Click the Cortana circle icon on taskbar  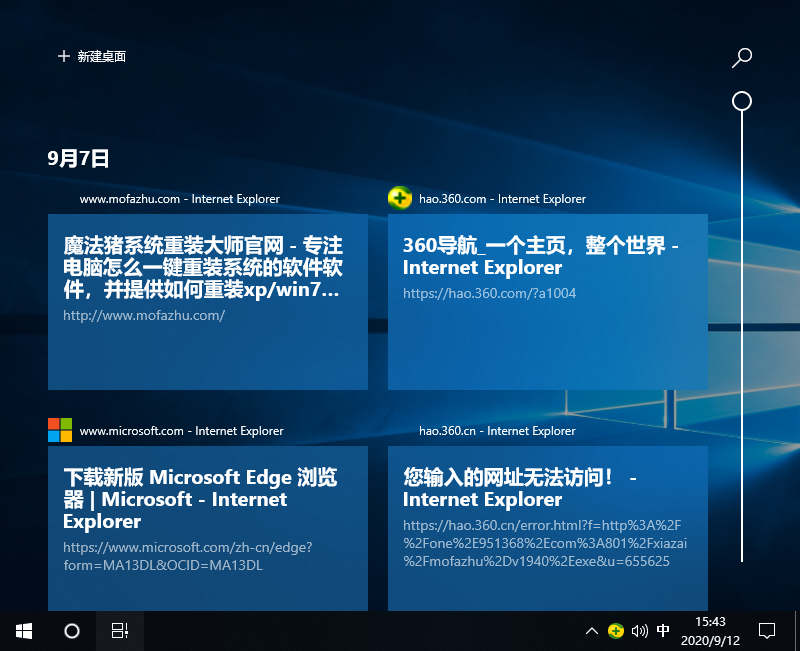[x=70, y=631]
